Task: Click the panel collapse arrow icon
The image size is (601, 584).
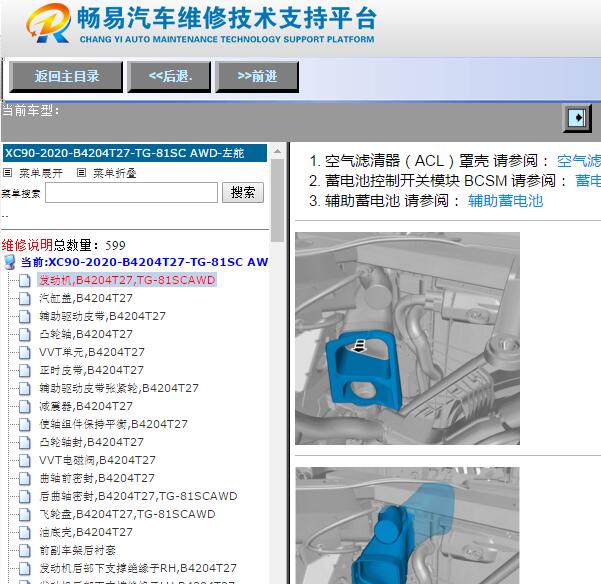Action: pos(577,118)
